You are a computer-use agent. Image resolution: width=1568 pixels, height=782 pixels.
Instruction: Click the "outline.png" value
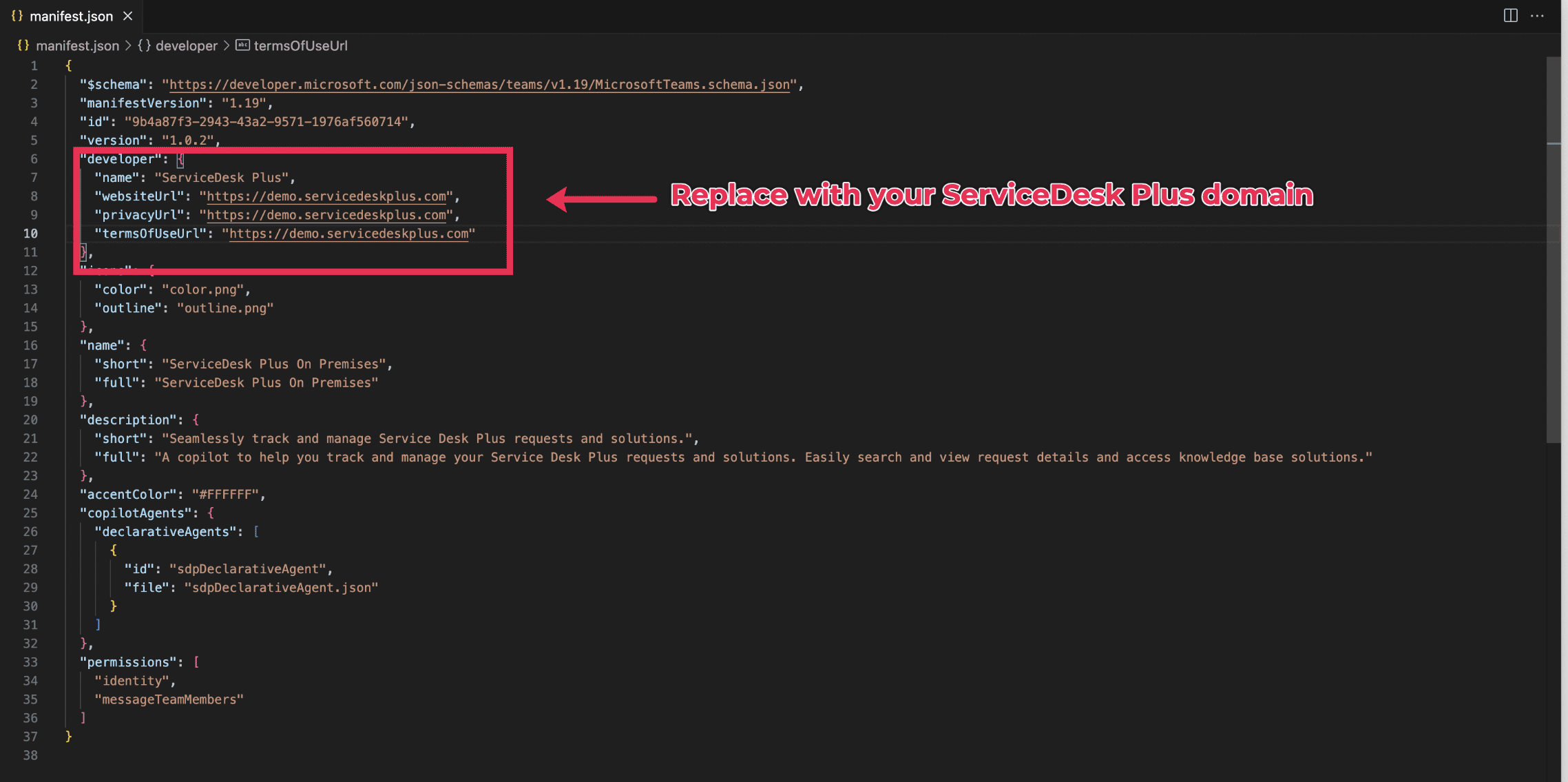[225, 308]
